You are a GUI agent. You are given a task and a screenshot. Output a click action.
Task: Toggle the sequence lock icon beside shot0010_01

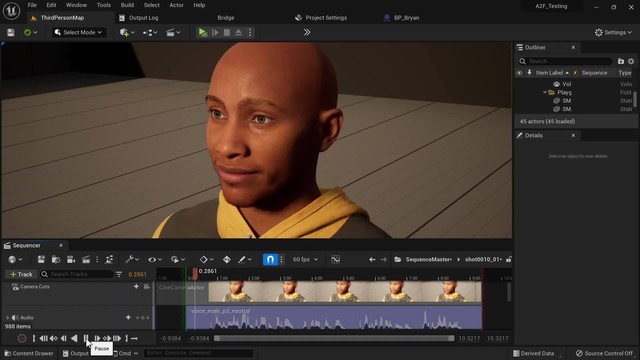(x=509, y=259)
